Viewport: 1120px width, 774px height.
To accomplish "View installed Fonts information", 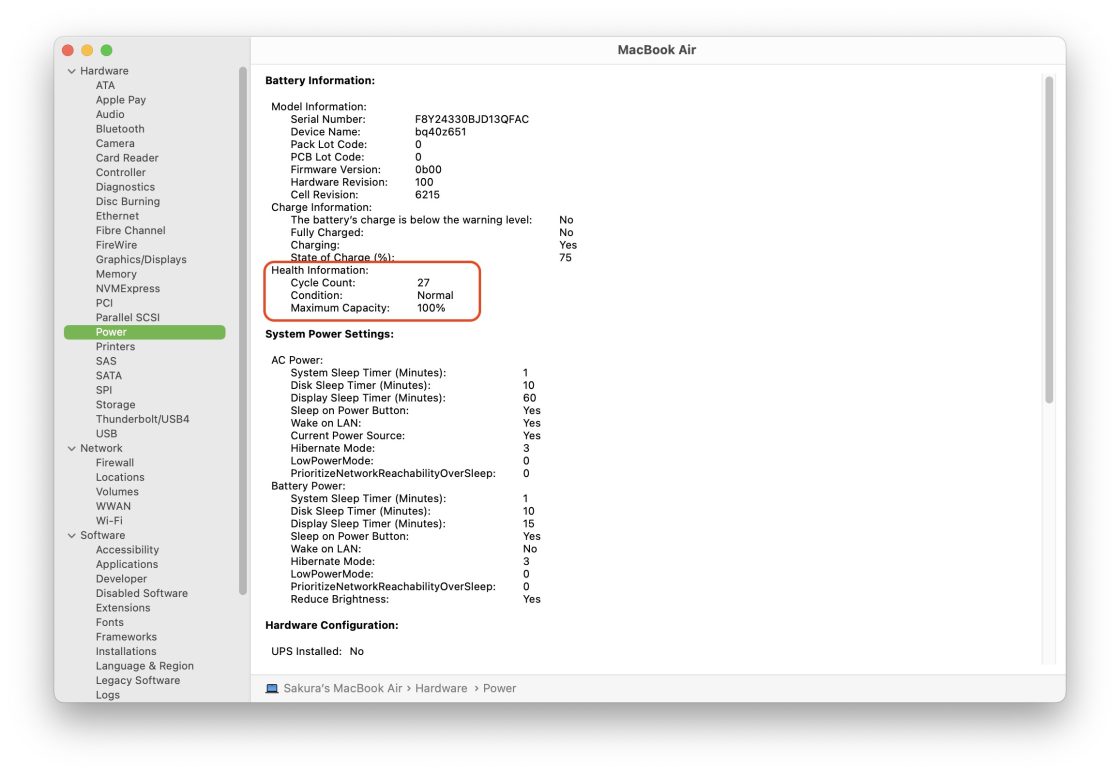I will [x=109, y=622].
